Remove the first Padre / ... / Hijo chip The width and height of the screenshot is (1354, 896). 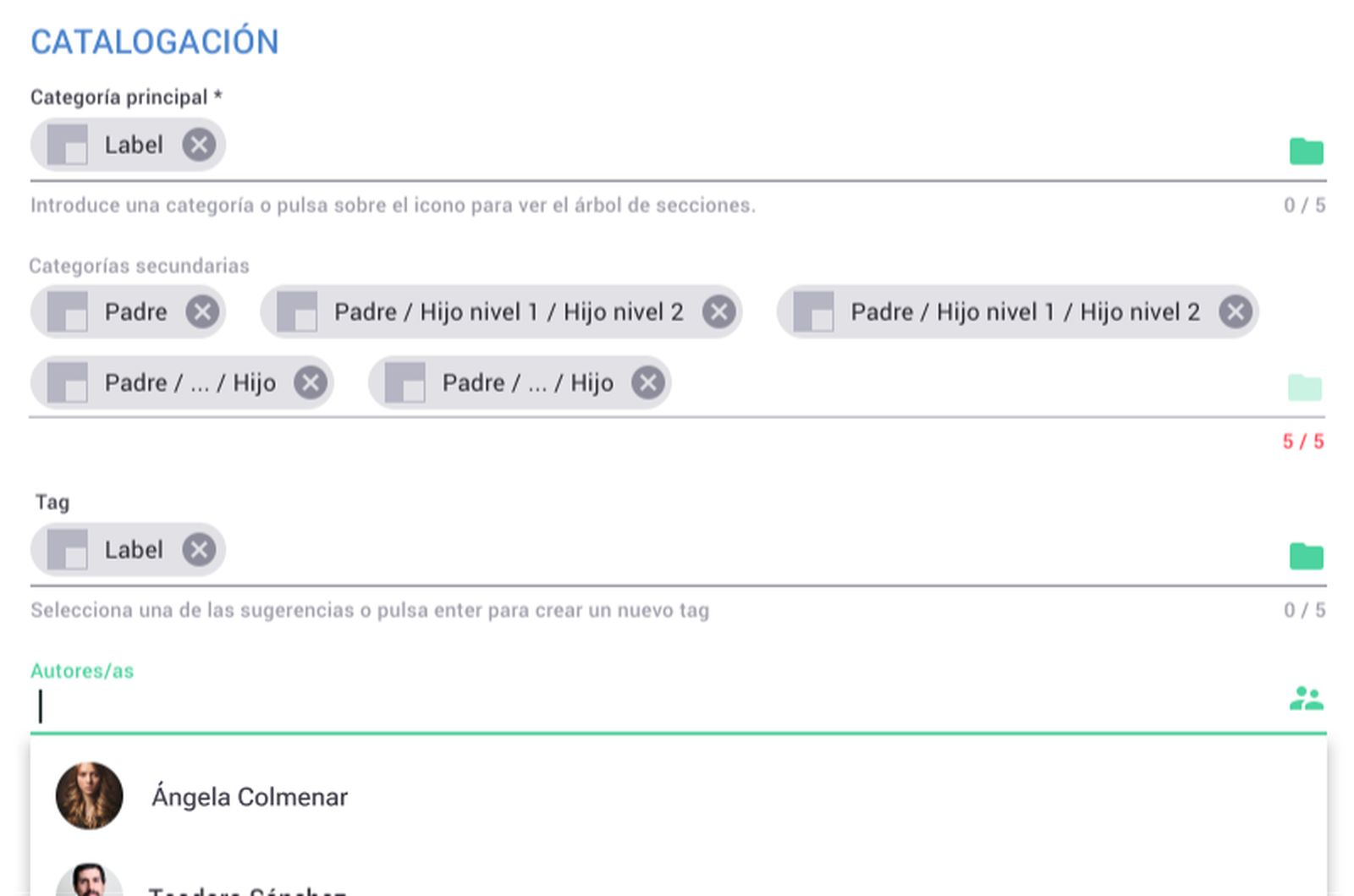click(311, 383)
